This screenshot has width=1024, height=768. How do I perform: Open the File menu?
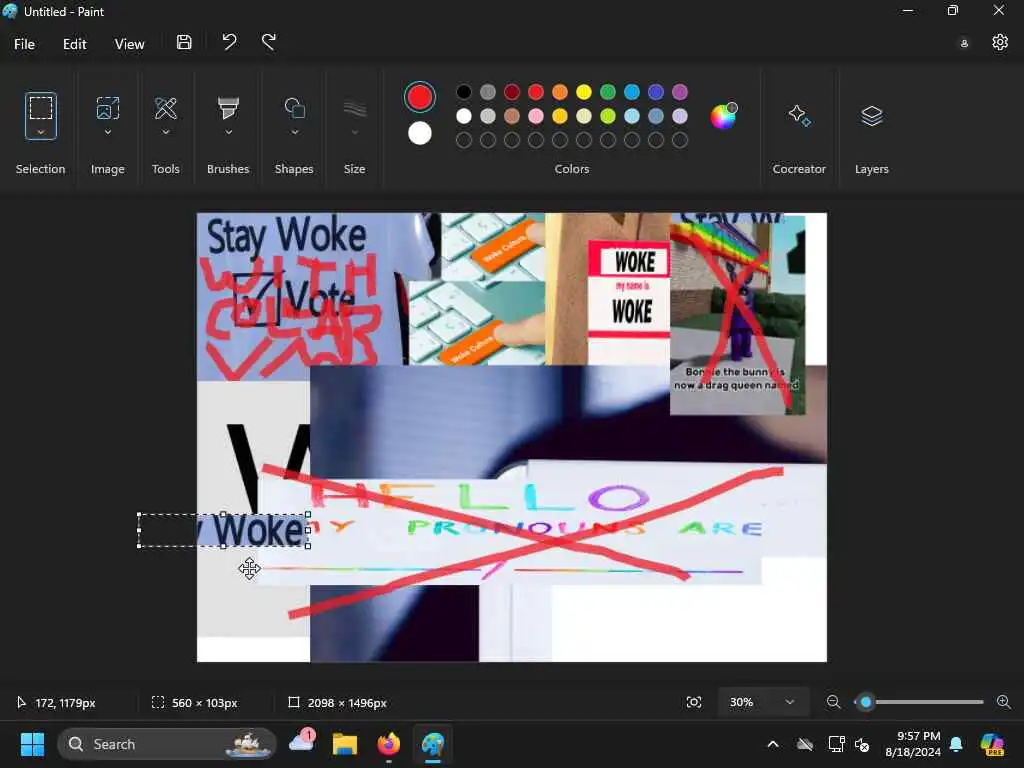click(25, 44)
